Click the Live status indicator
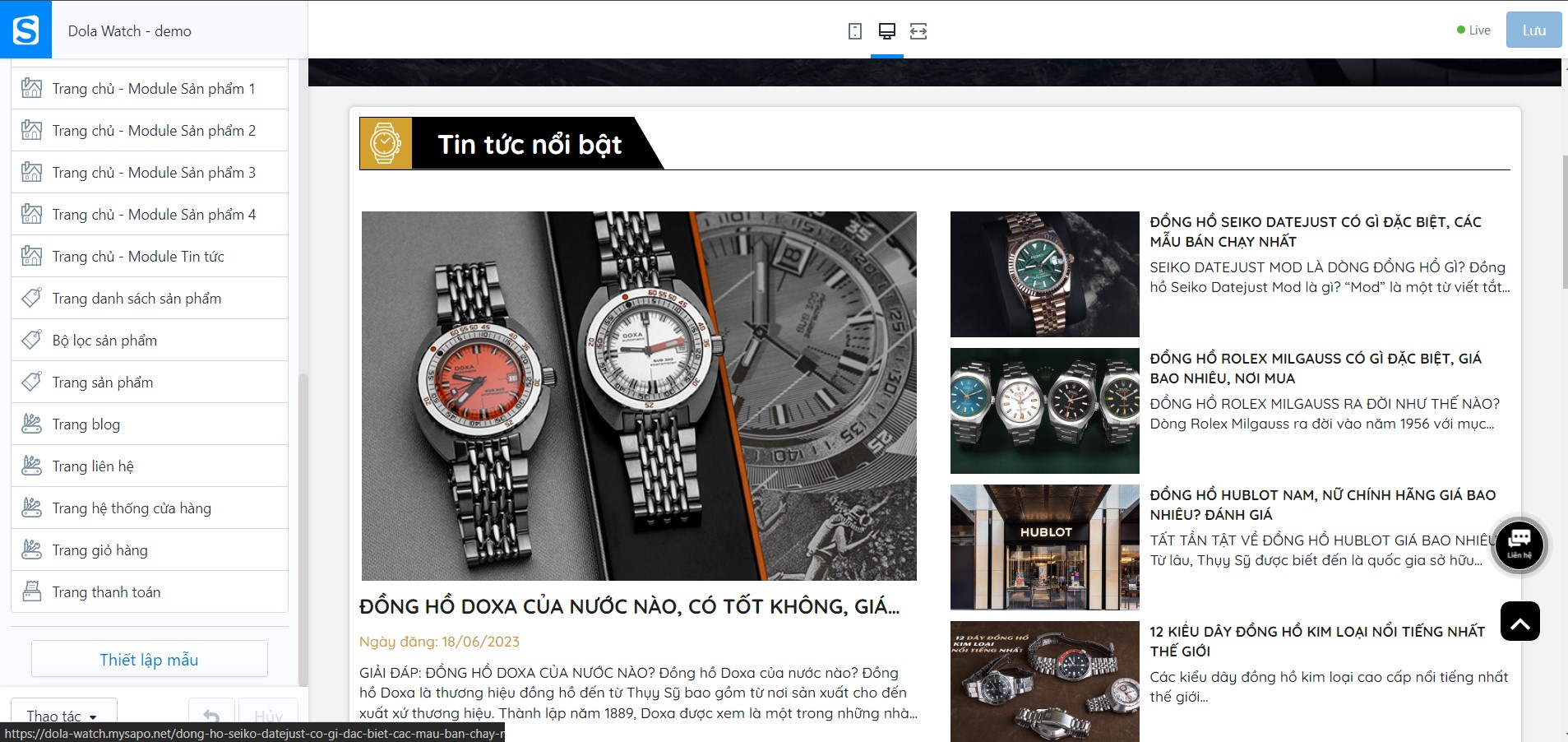This screenshot has height=742, width=1568. tap(1473, 30)
